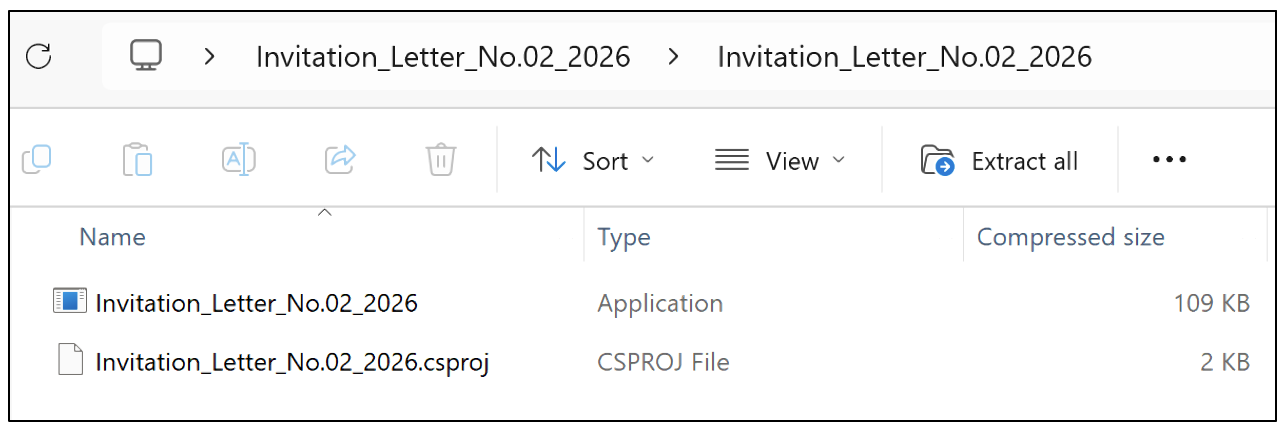Sort by the Type column header
Screen dimensions: 1288x430
623,237
